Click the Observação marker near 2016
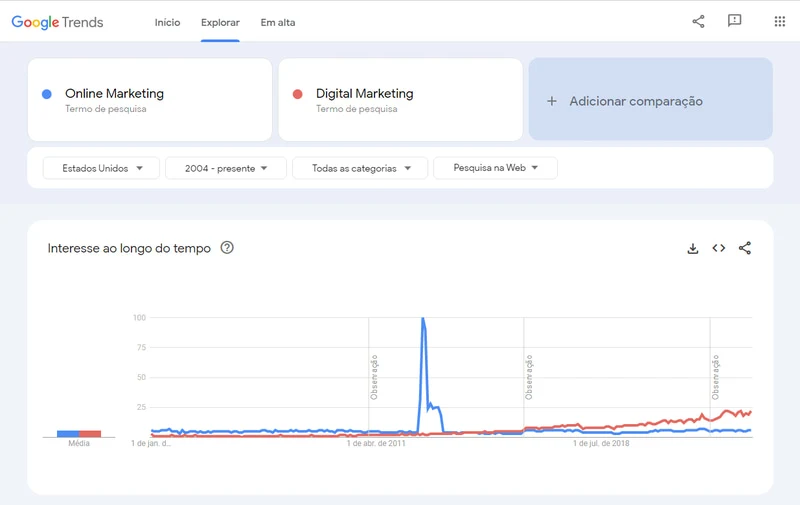This screenshot has width=800, height=505. [529, 377]
